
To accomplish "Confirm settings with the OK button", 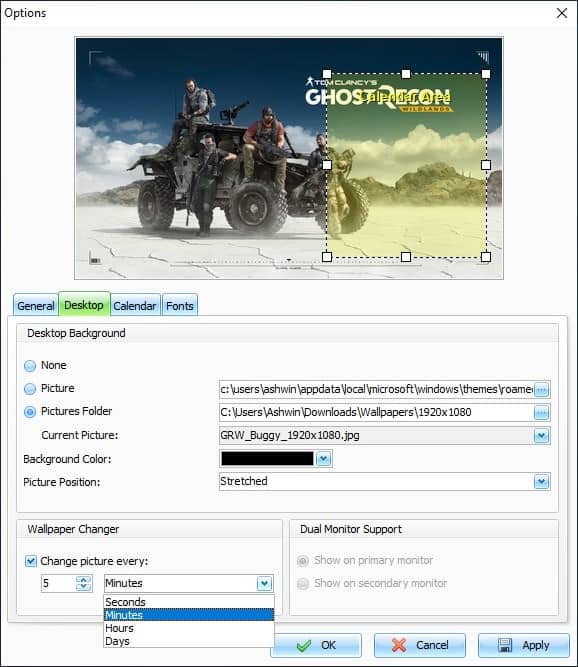I will coord(317,645).
